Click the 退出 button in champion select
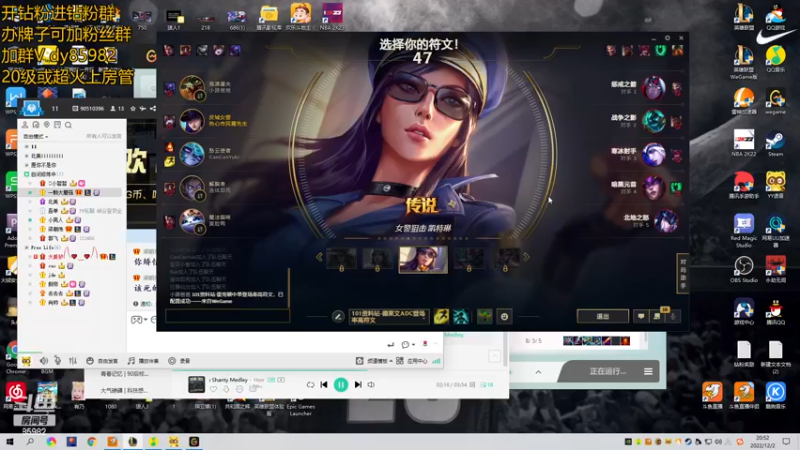800x450 pixels. pyautogui.click(x=603, y=316)
